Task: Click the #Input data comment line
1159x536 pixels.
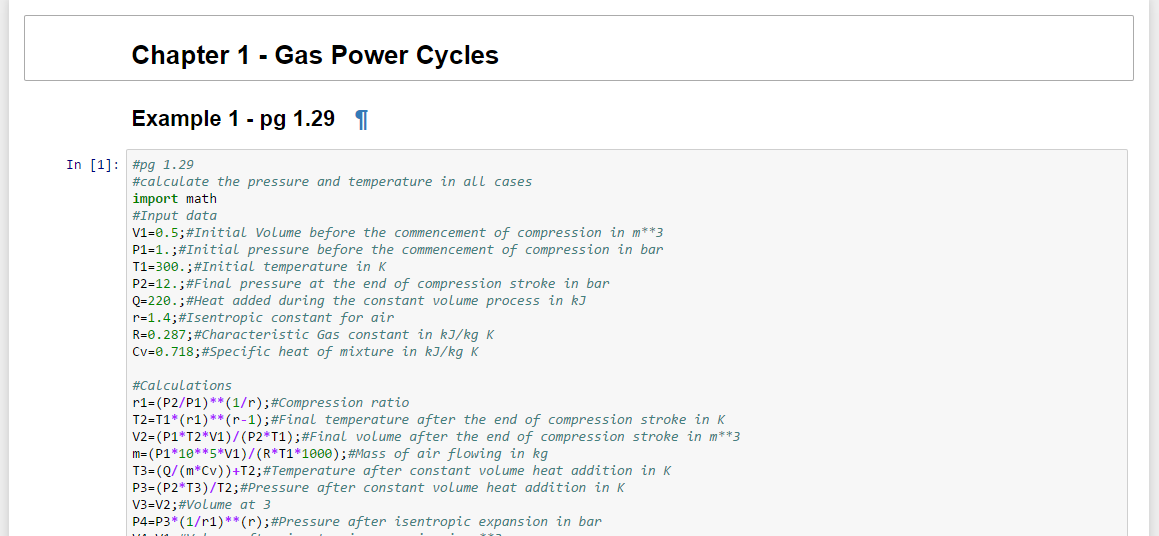Action: pyautogui.click(x=174, y=216)
